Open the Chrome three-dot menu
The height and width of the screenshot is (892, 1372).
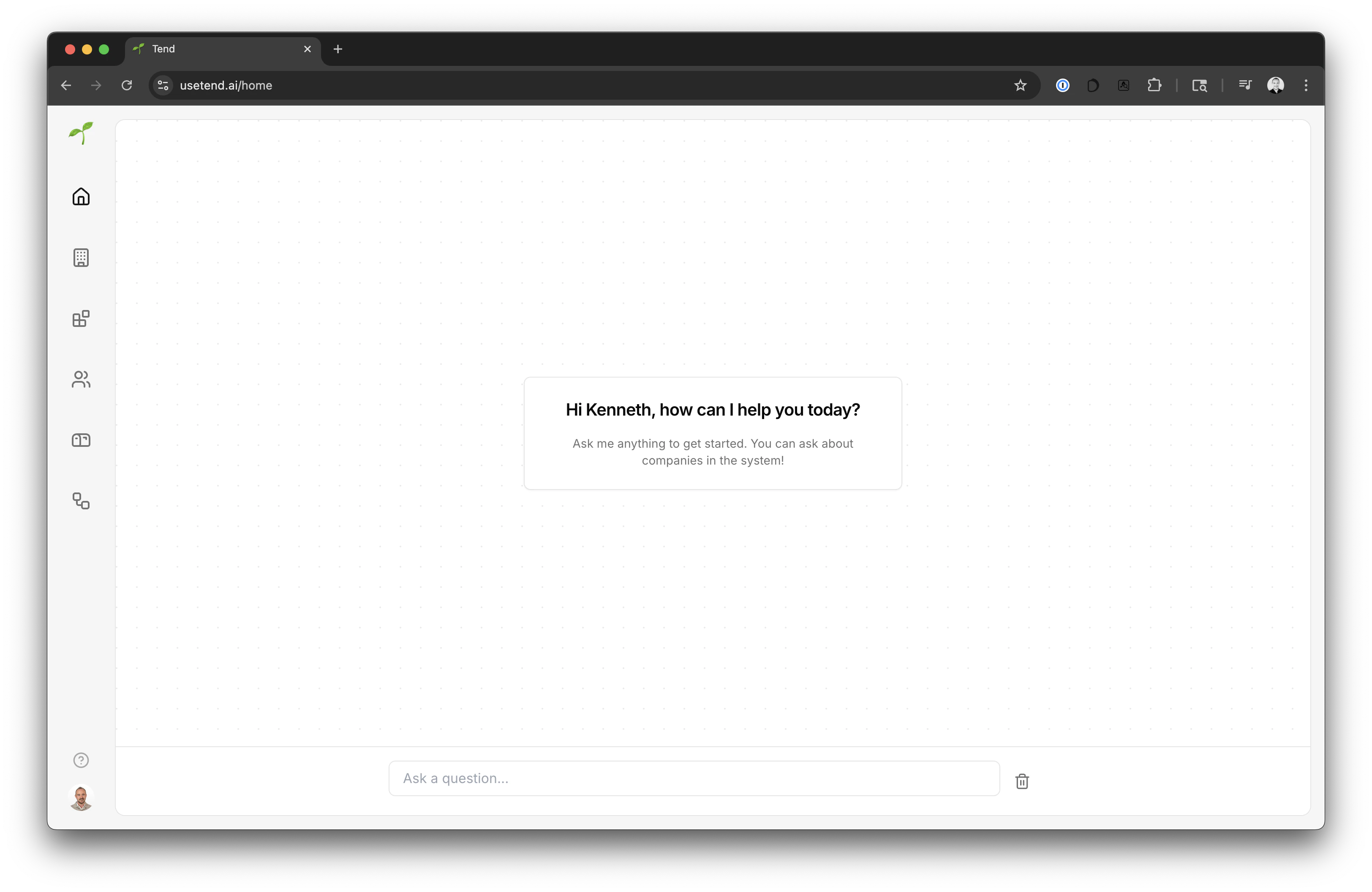pyautogui.click(x=1306, y=85)
